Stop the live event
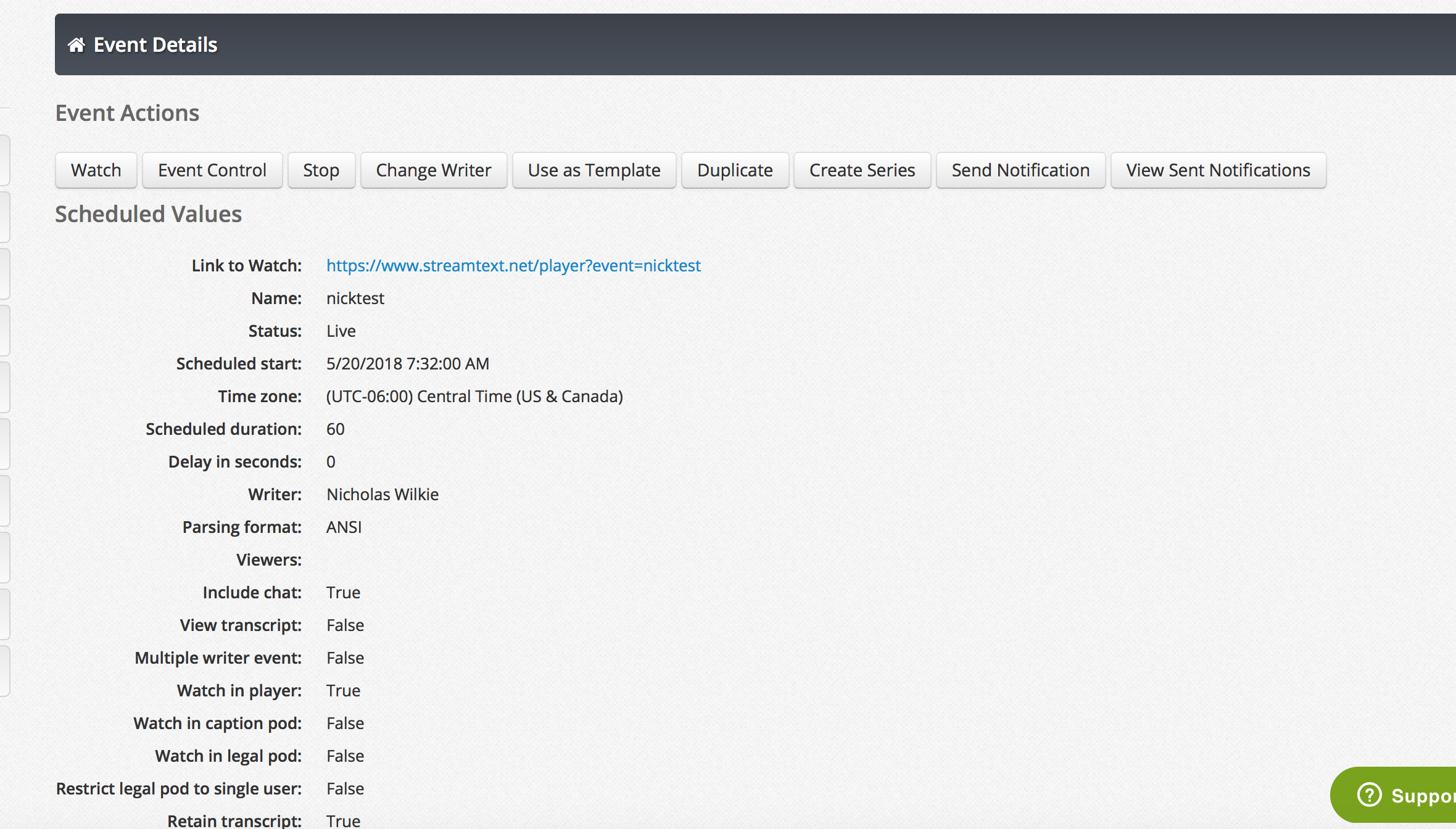The height and width of the screenshot is (829, 1456). [x=321, y=170]
